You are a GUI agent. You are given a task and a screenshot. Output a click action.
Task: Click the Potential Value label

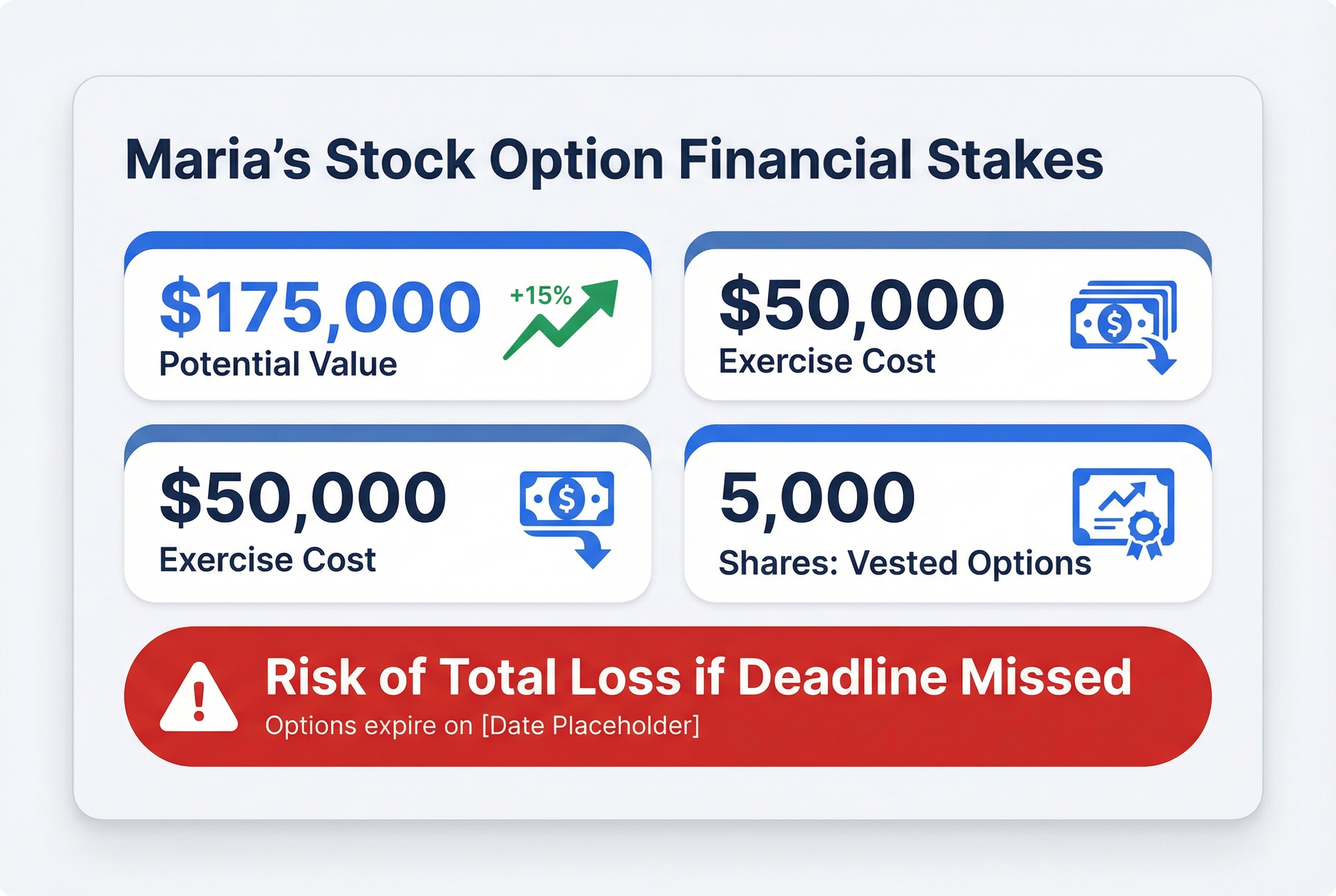[278, 364]
